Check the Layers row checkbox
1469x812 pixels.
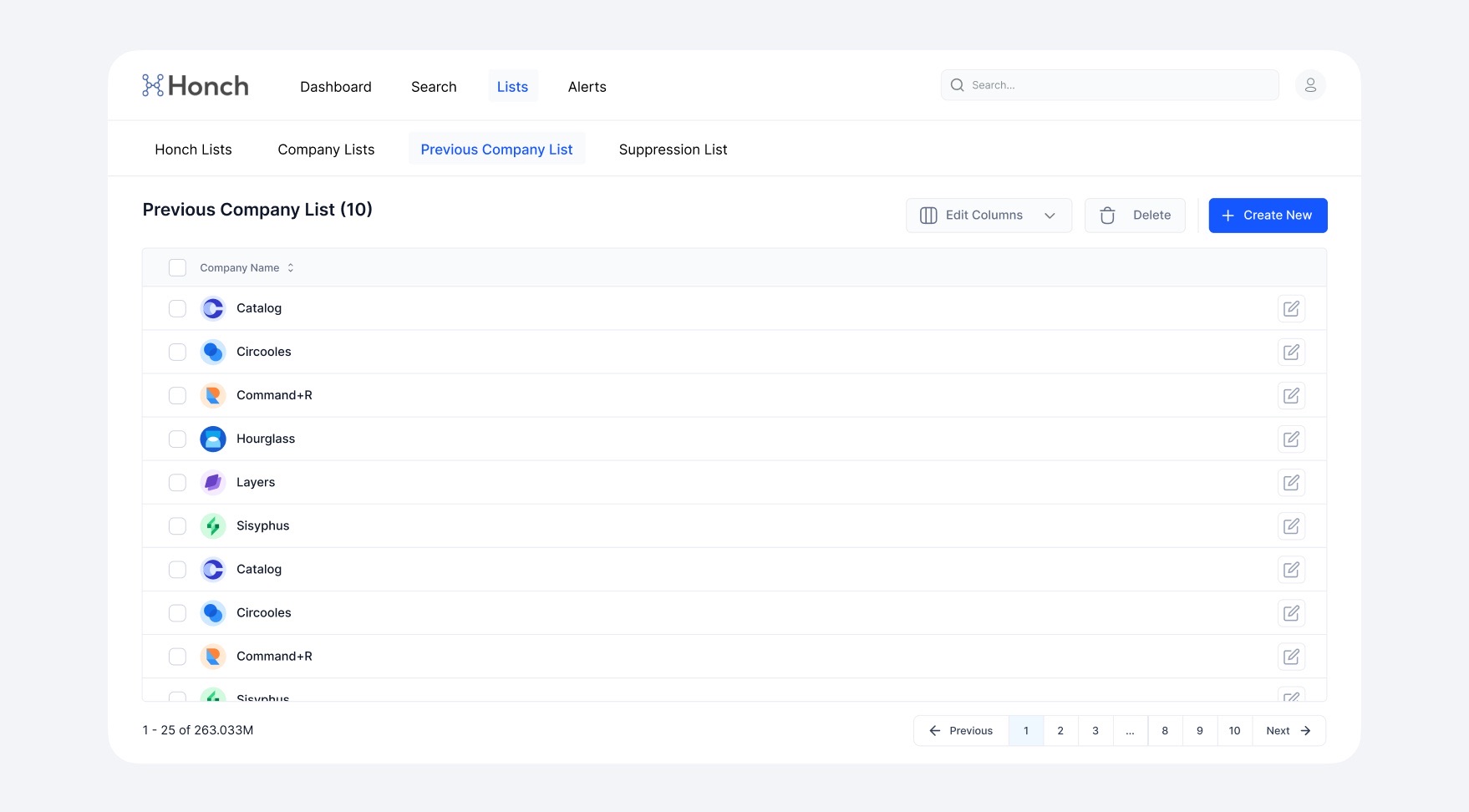coord(177,482)
